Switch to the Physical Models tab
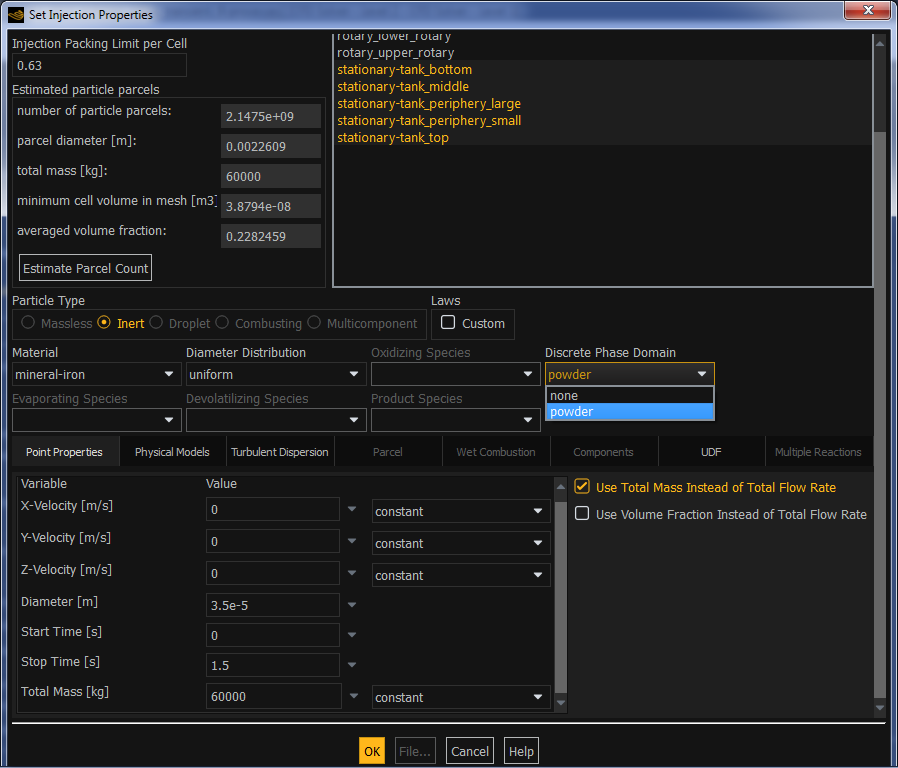The image size is (898, 768). tap(172, 452)
